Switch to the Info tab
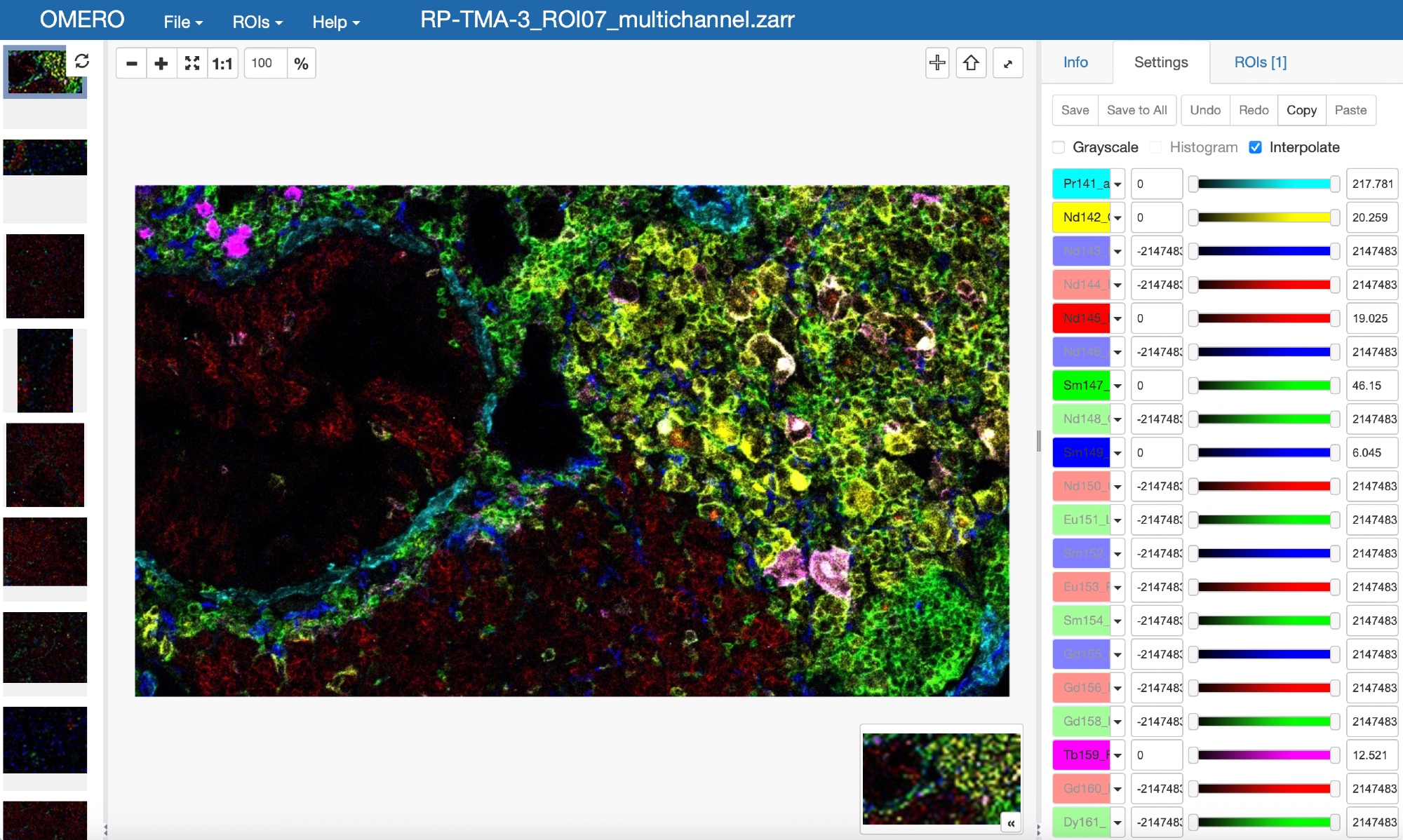 click(x=1075, y=62)
